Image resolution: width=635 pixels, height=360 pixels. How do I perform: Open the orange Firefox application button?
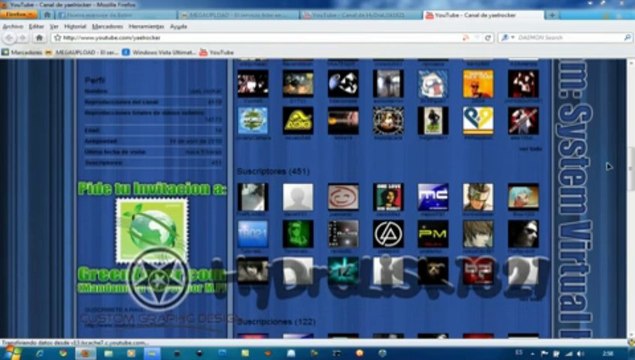click(19, 15)
